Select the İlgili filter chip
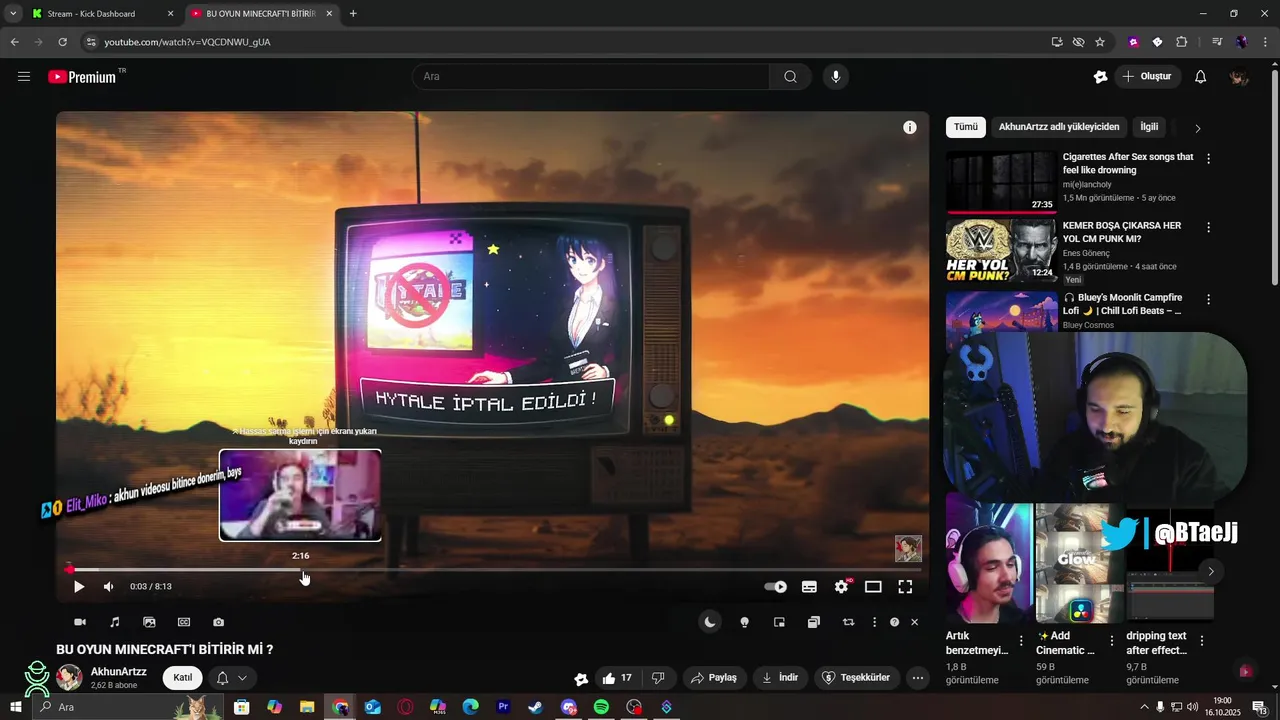The width and height of the screenshot is (1280, 720). pos(1149,127)
